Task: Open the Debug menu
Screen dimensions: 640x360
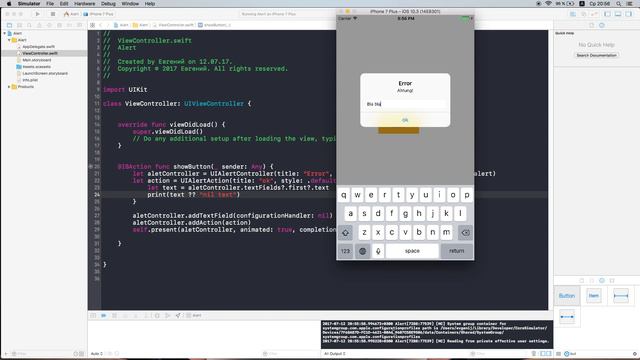Action: point(108,4)
